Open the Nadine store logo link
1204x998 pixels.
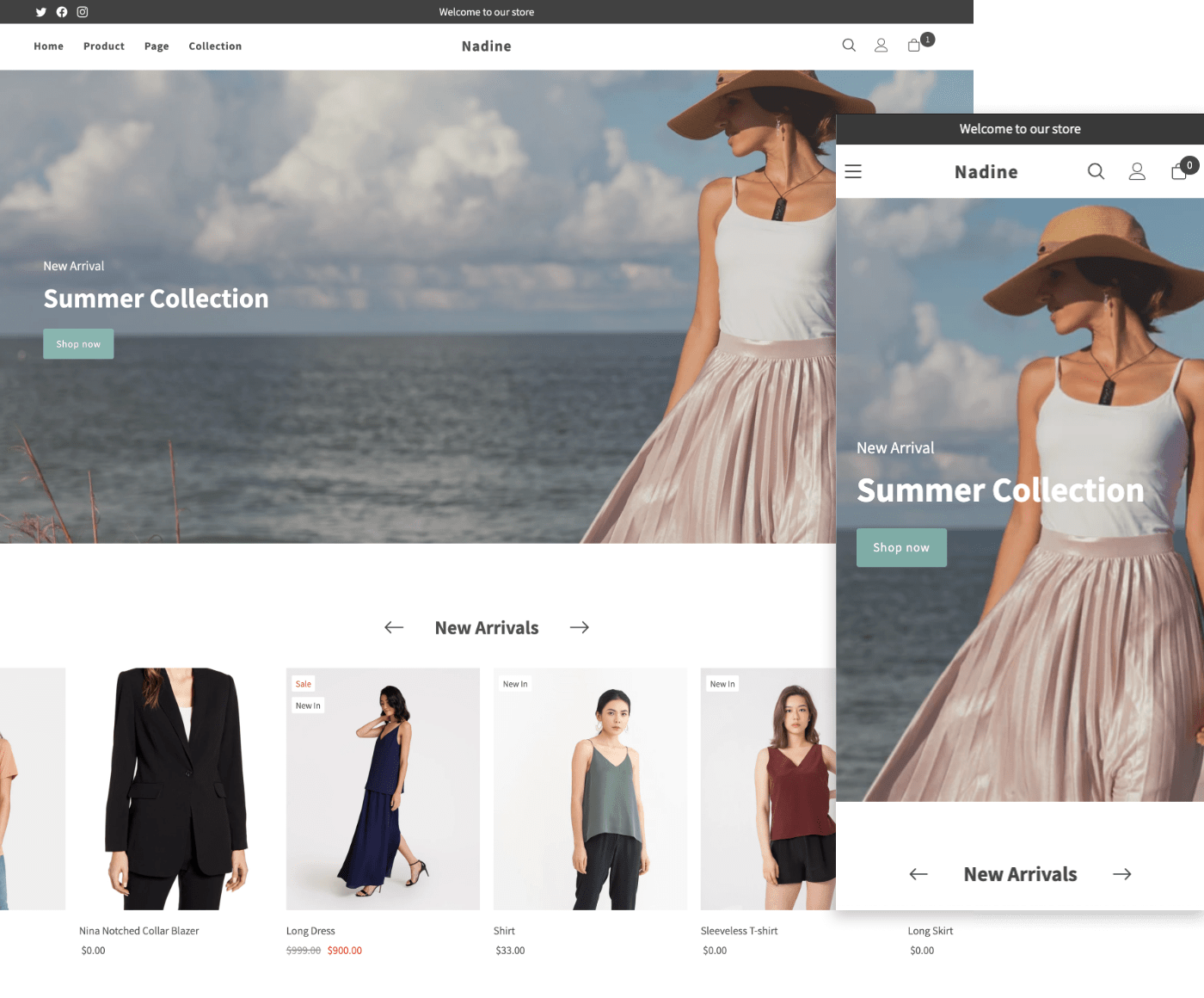pyautogui.click(x=486, y=46)
